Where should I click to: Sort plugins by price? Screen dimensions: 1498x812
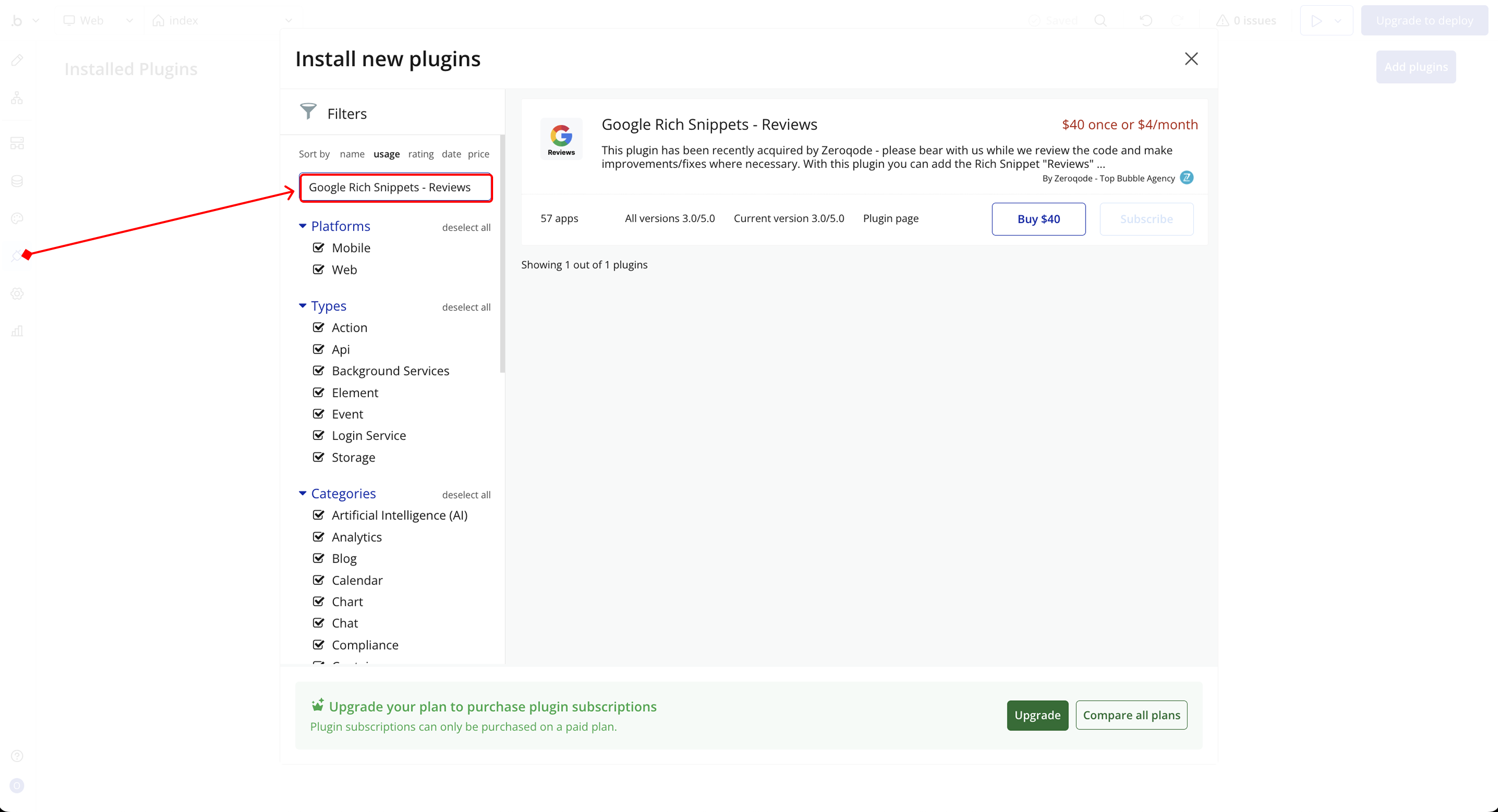point(478,154)
